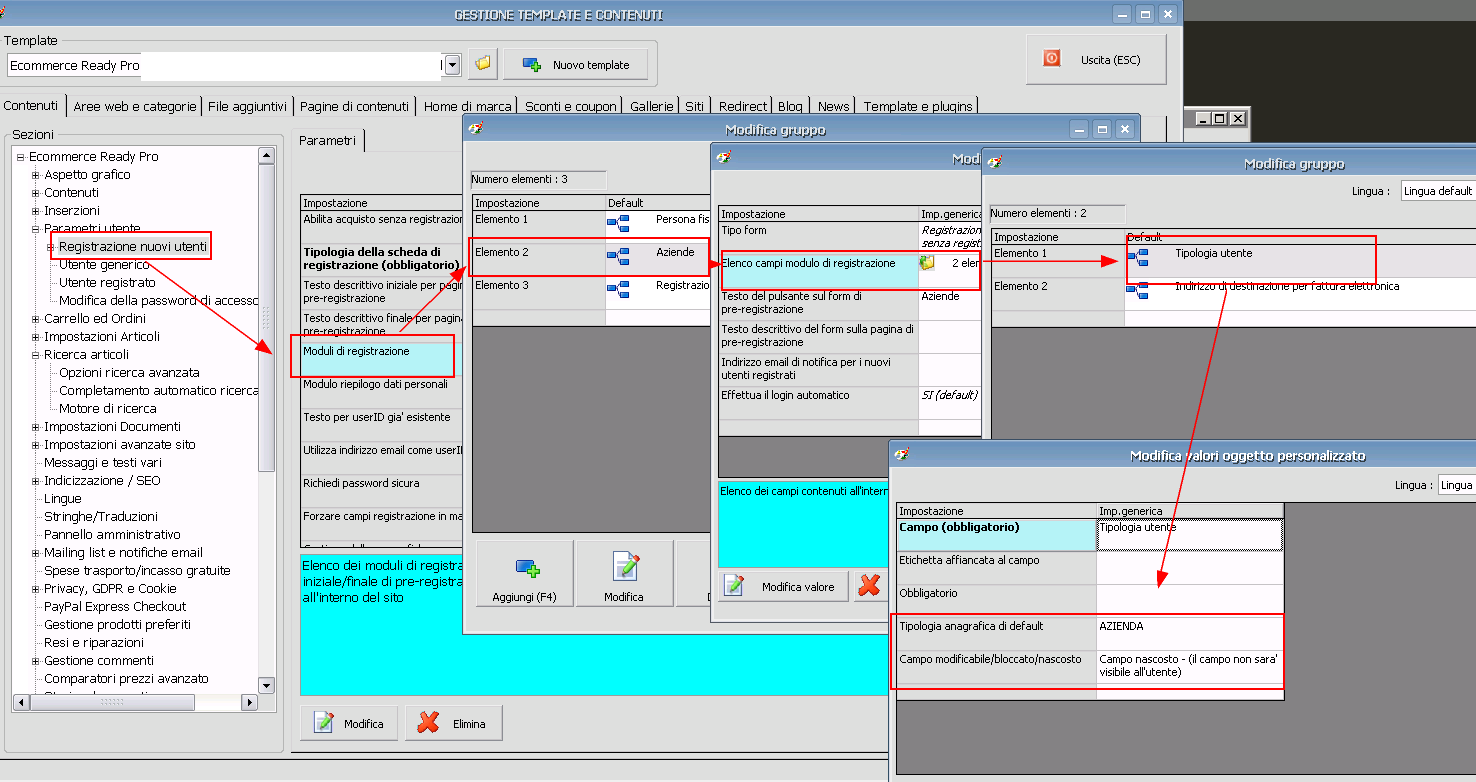Expand the Impostazioni Articoli node
This screenshot has width=1476, height=782.
[x=36, y=337]
